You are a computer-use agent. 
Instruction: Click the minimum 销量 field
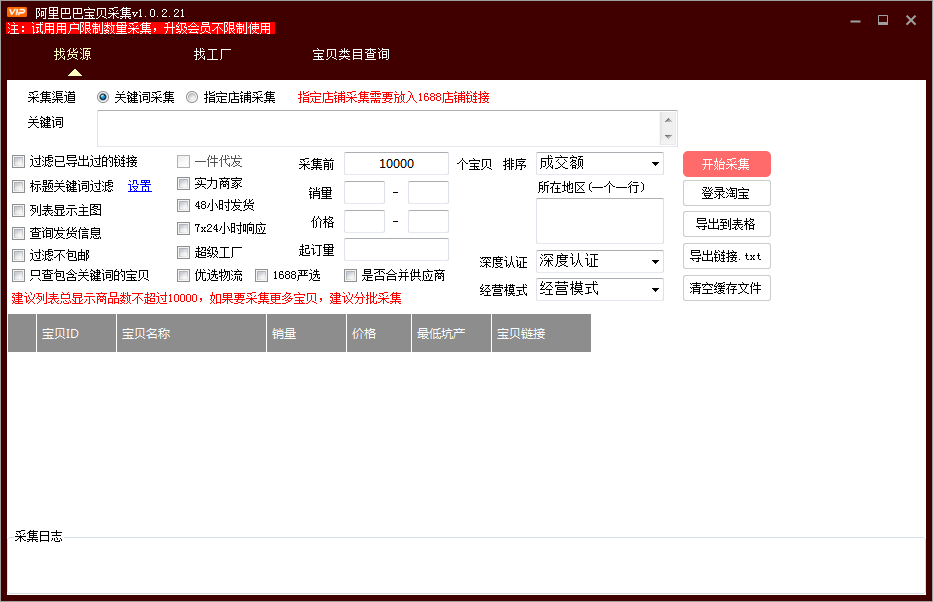coord(364,193)
